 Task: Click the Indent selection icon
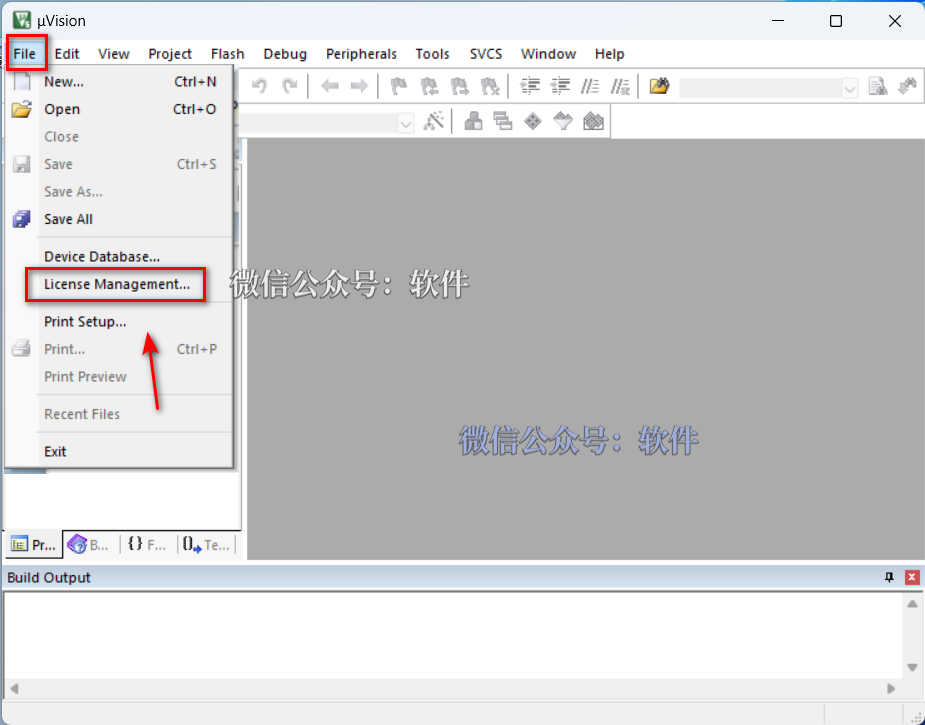(530, 86)
